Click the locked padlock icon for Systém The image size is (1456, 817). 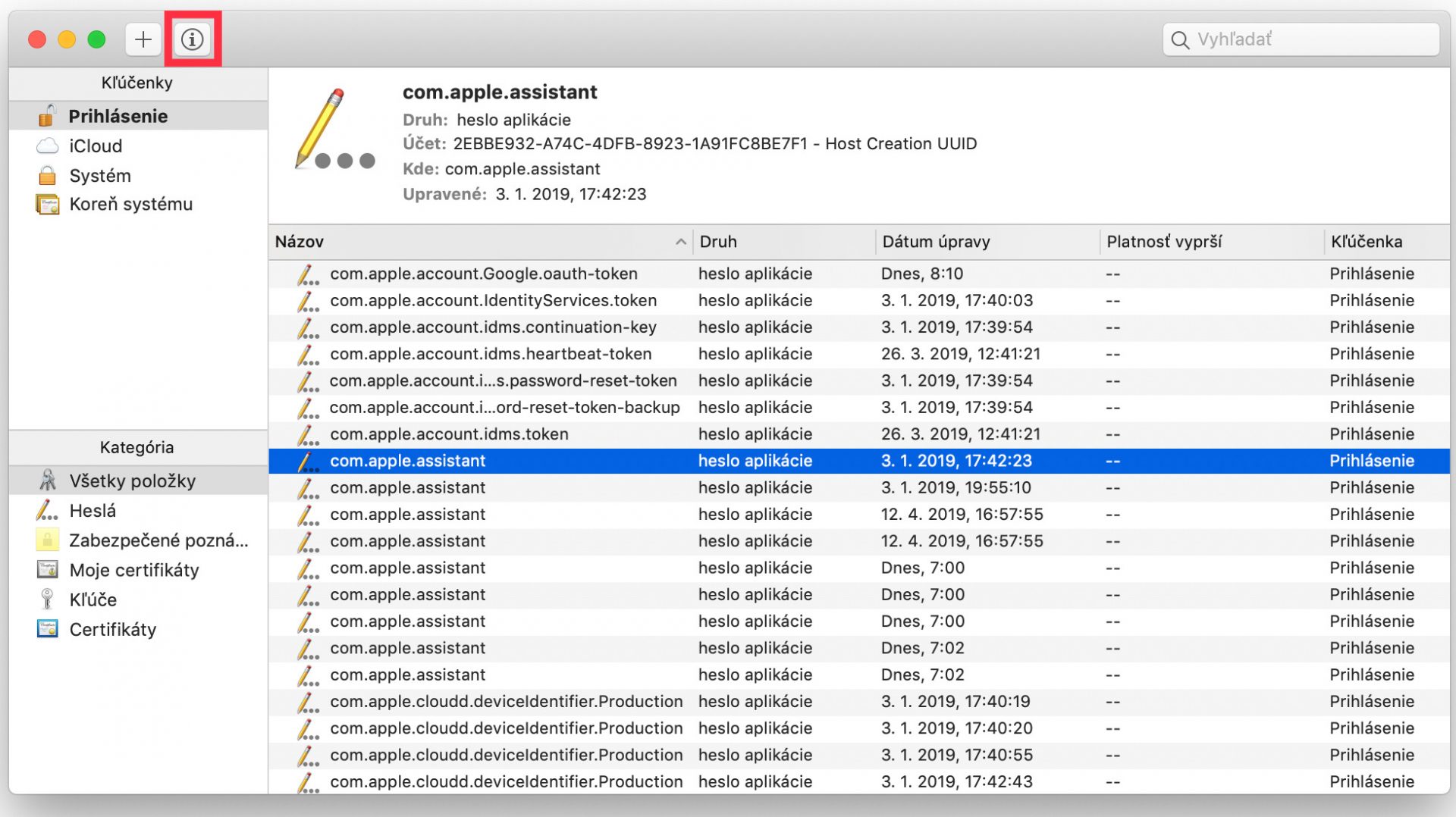click(x=47, y=175)
